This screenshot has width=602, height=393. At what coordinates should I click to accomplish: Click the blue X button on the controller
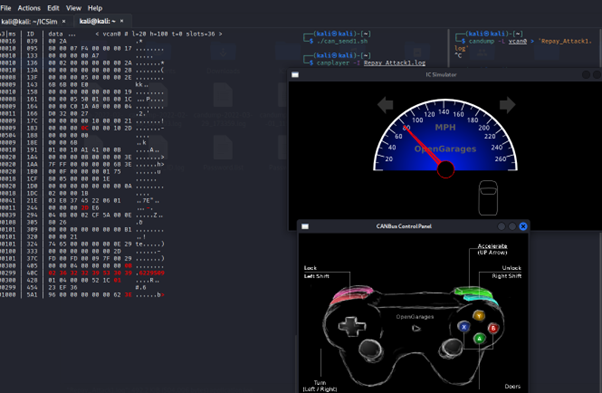coord(464,327)
